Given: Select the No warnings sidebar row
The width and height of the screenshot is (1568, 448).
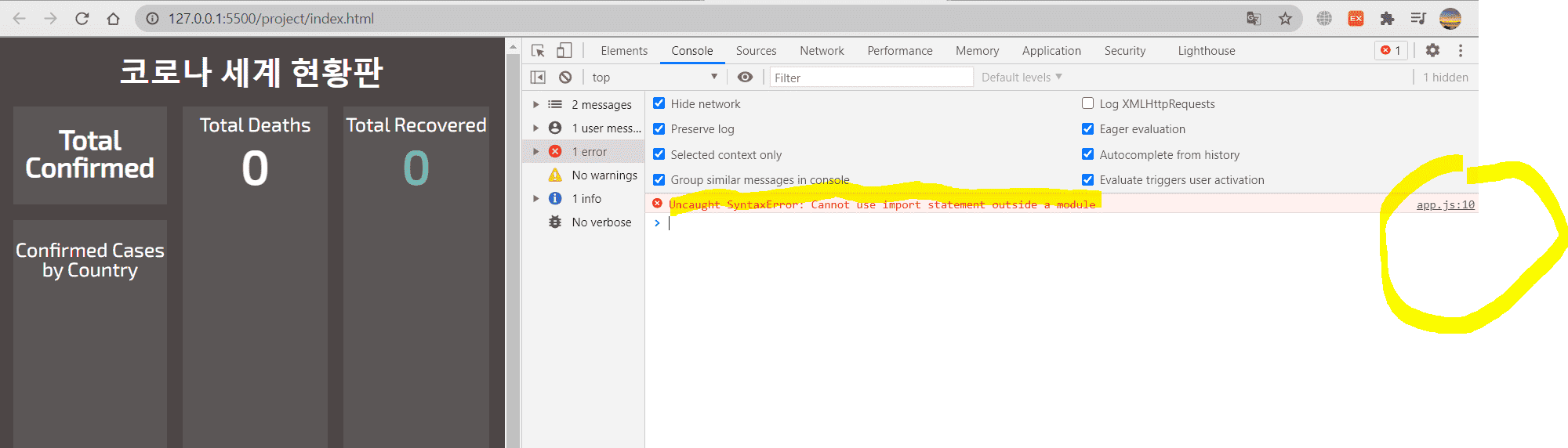Looking at the screenshot, I should pos(584,175).
